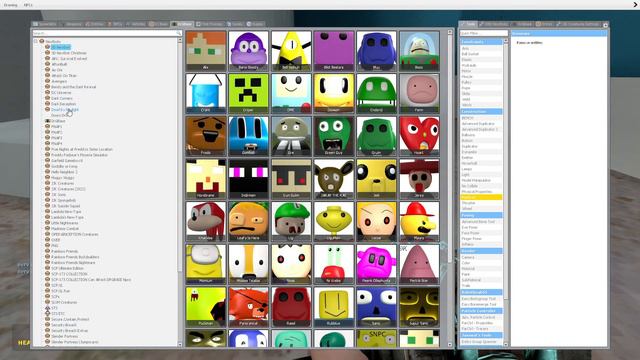The height and width of the screenshot is (360, 640).
Task: Open the 3D Nextbot Christmas category
Action: click(69, 53)
